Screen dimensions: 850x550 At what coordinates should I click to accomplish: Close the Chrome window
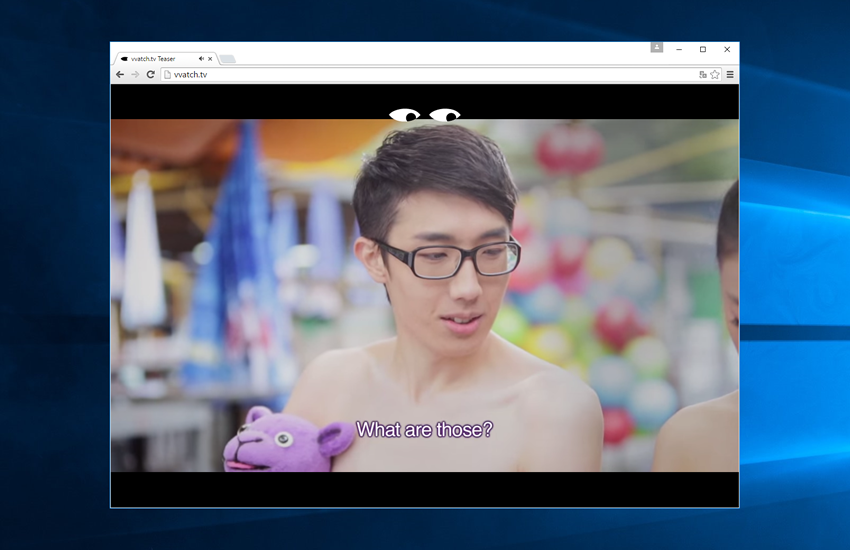[727, 49]
